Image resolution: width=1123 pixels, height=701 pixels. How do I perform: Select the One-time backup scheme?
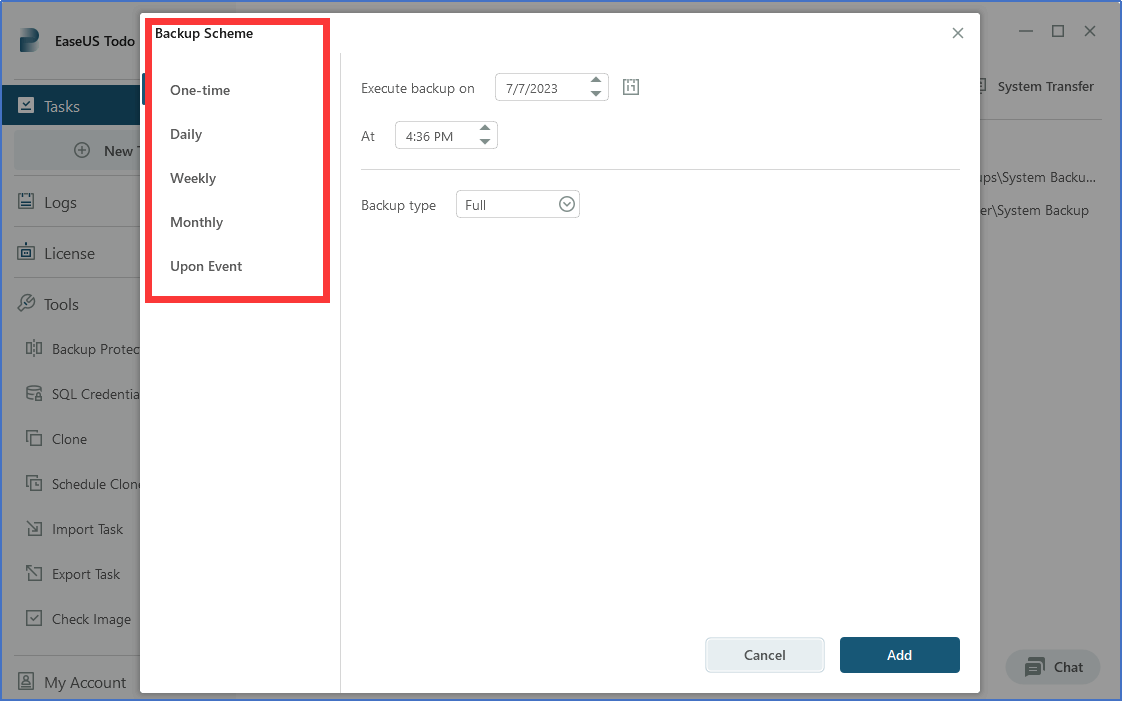(x=200, y=90)
